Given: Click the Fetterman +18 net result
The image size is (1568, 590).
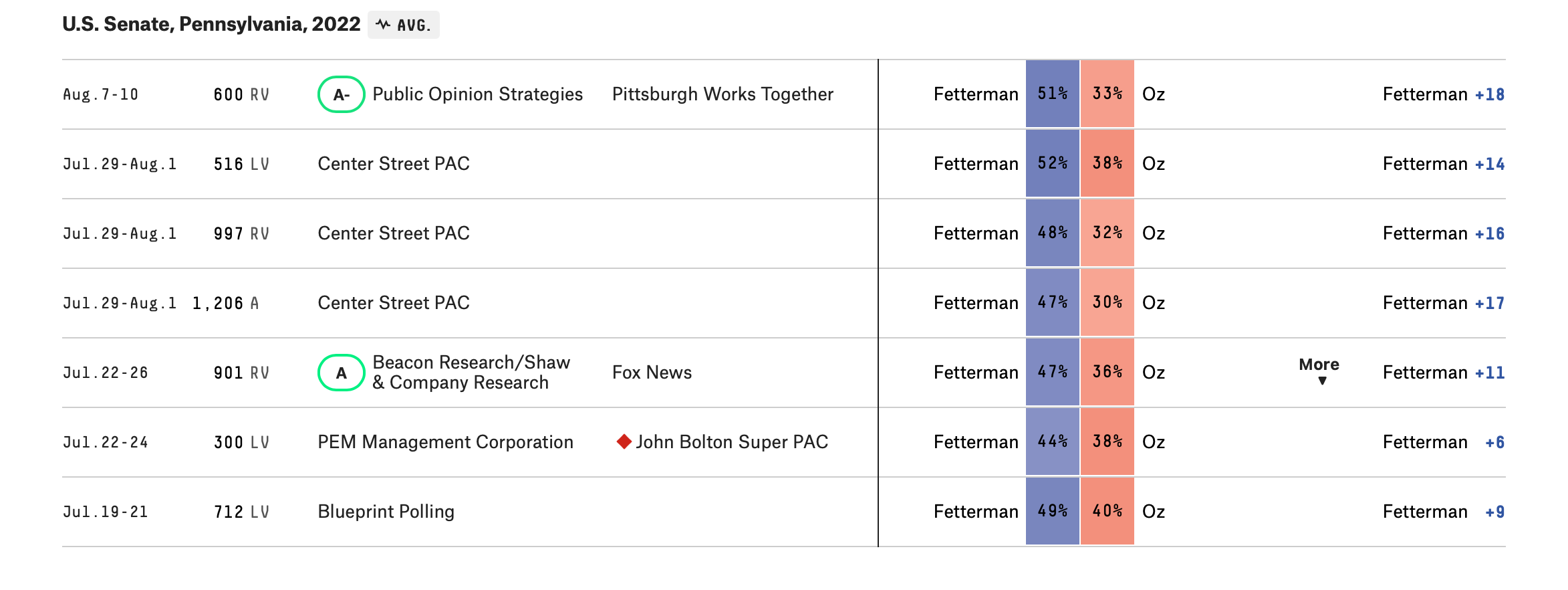Looking at the screenshot, I should 1443,94.
